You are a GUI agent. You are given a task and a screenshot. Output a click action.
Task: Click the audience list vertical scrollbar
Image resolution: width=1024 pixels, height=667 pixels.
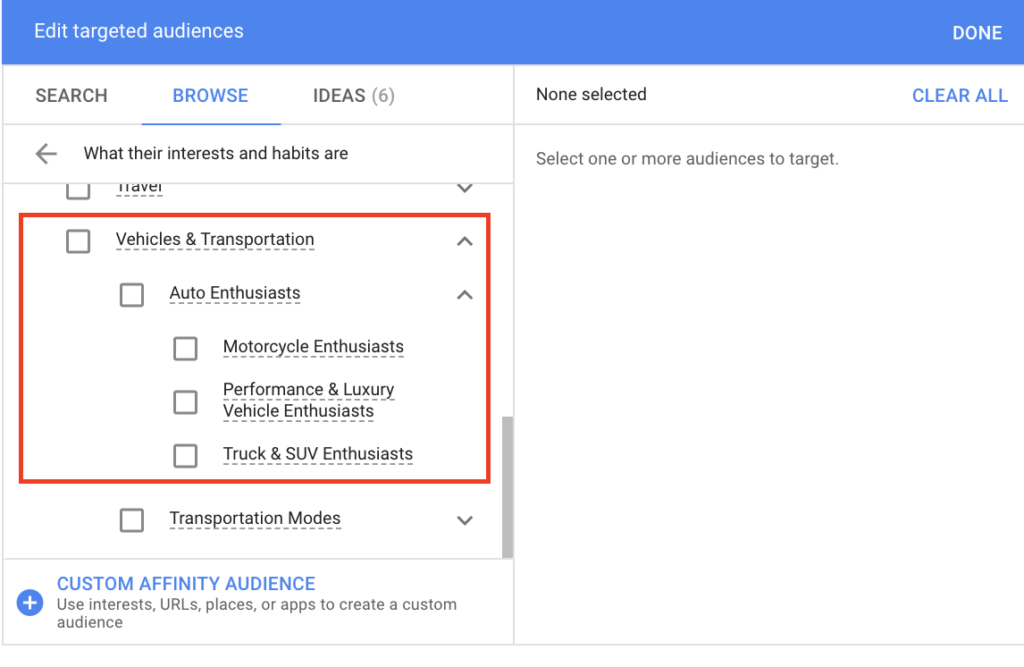pos(507,487)
